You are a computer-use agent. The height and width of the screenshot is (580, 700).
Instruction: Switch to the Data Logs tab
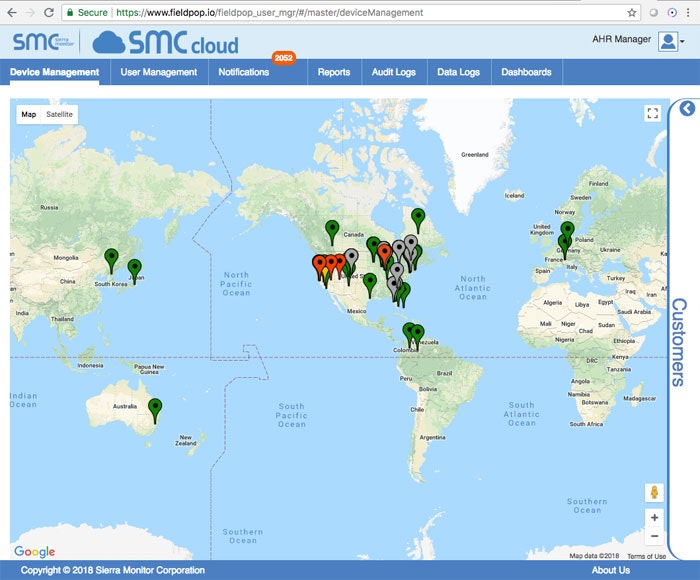click(x=458, y=72)
